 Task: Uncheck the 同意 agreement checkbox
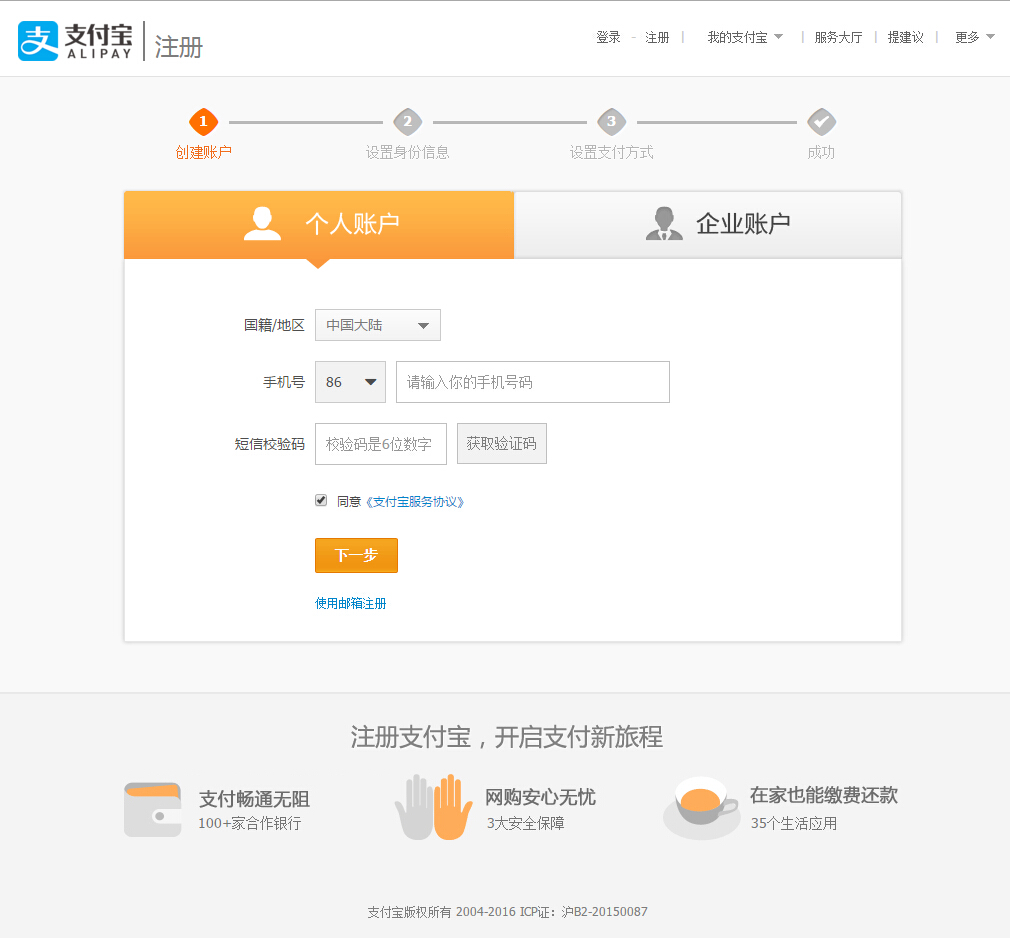[321, 500]
